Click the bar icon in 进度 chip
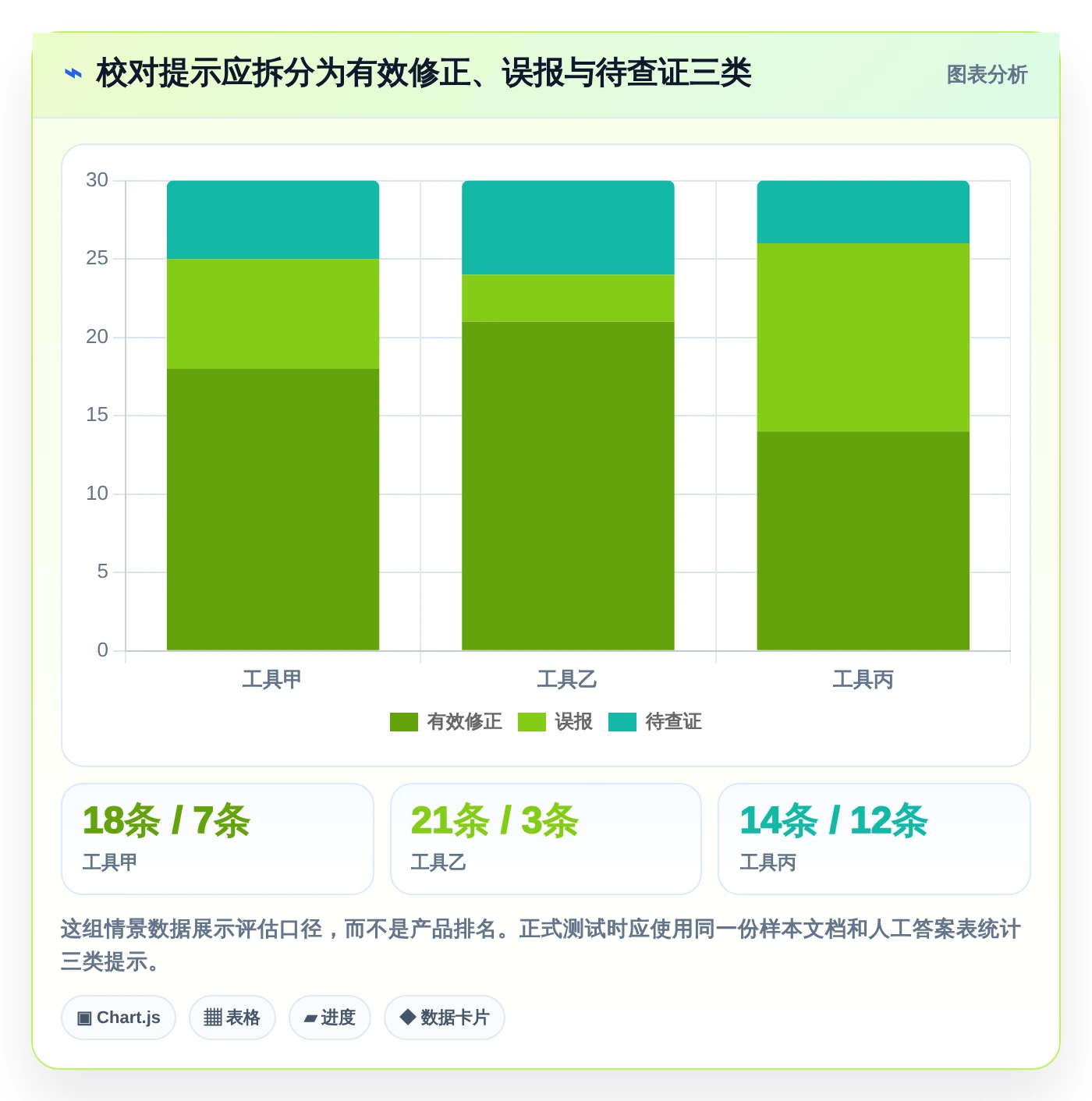 pyautogui.click(x=310, y=1018)
